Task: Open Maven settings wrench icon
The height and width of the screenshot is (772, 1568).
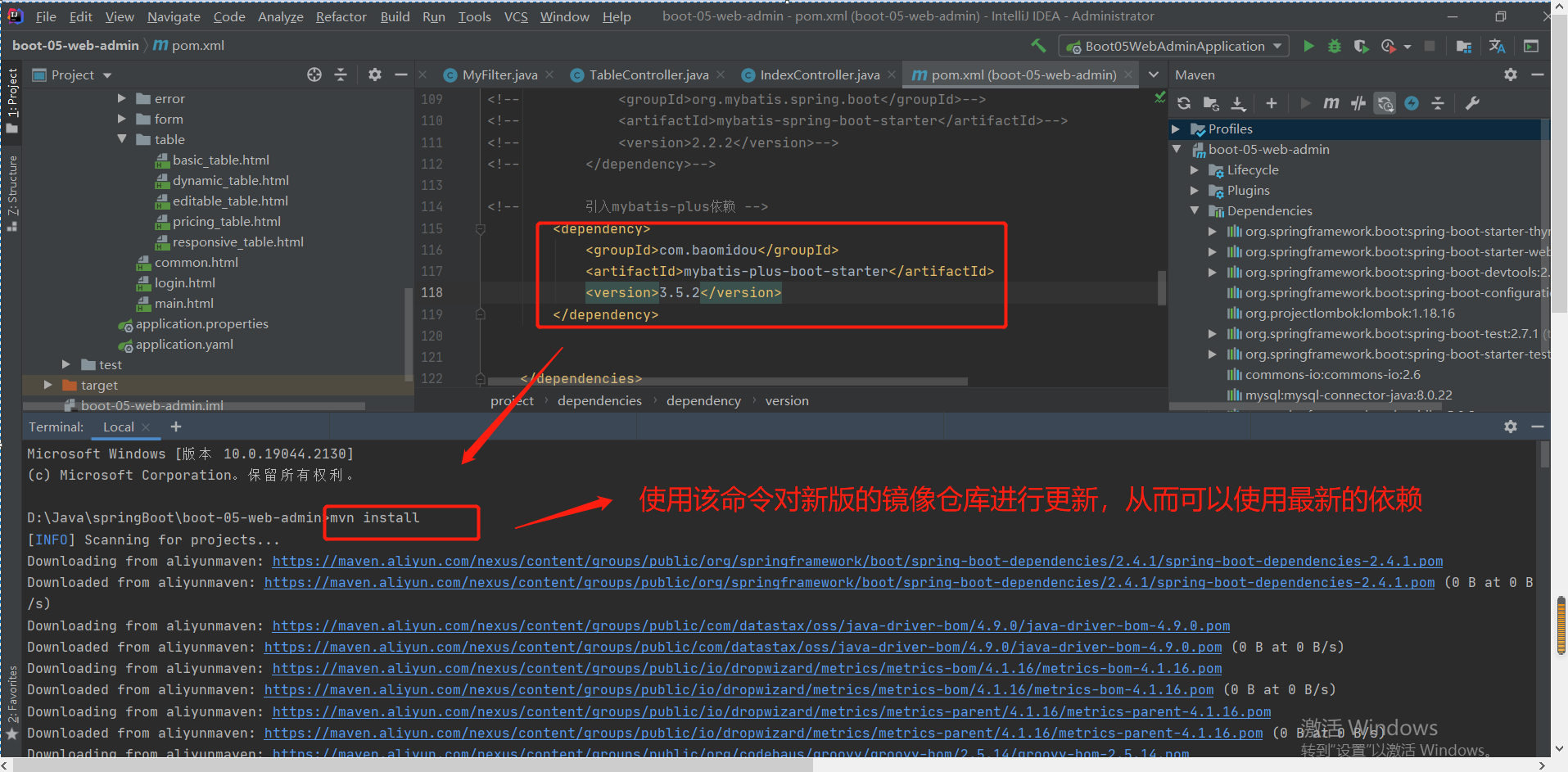Action: (x=1472, y=103)
